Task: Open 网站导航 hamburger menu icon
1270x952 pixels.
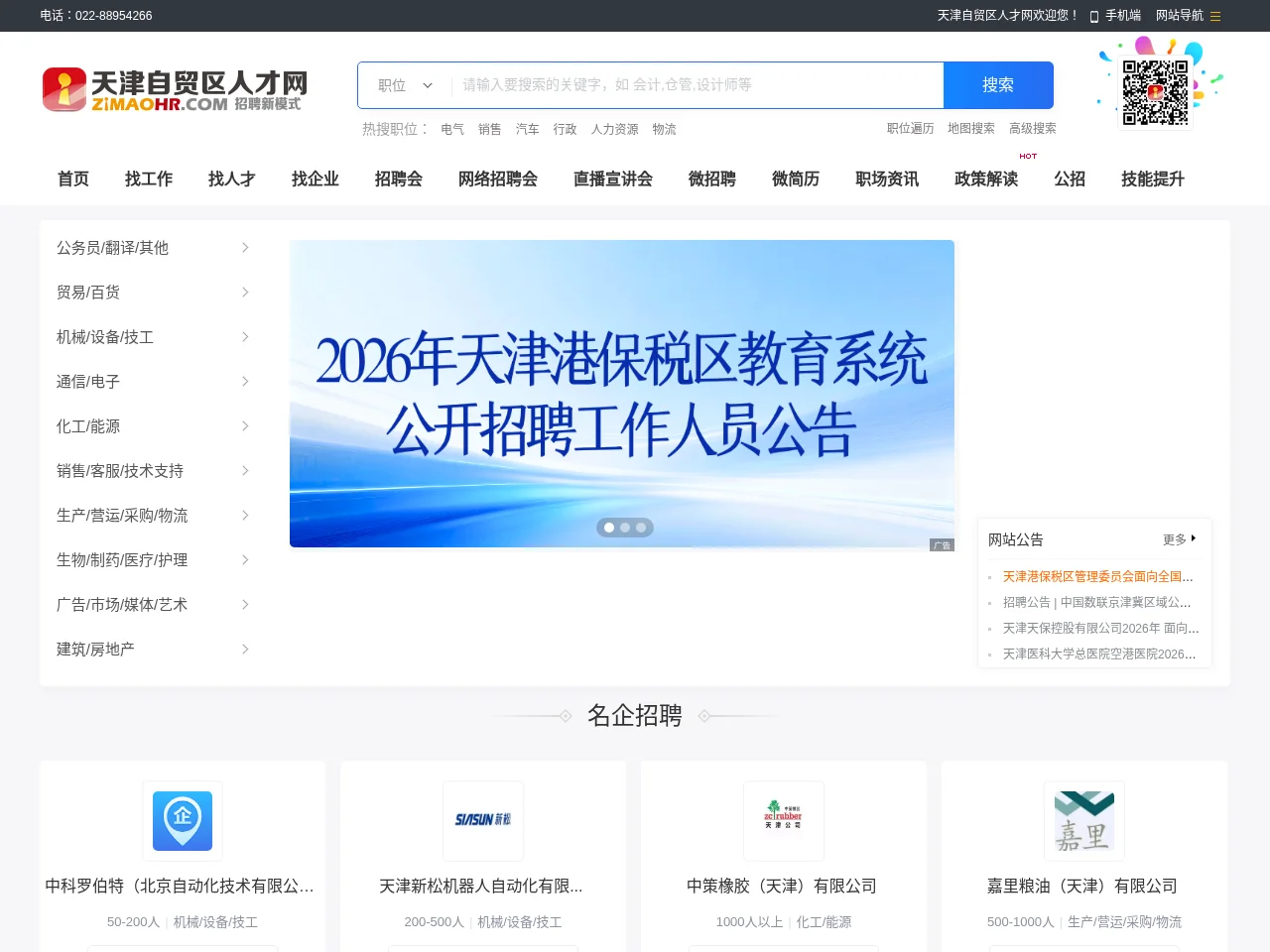Action: [1215, 16]
